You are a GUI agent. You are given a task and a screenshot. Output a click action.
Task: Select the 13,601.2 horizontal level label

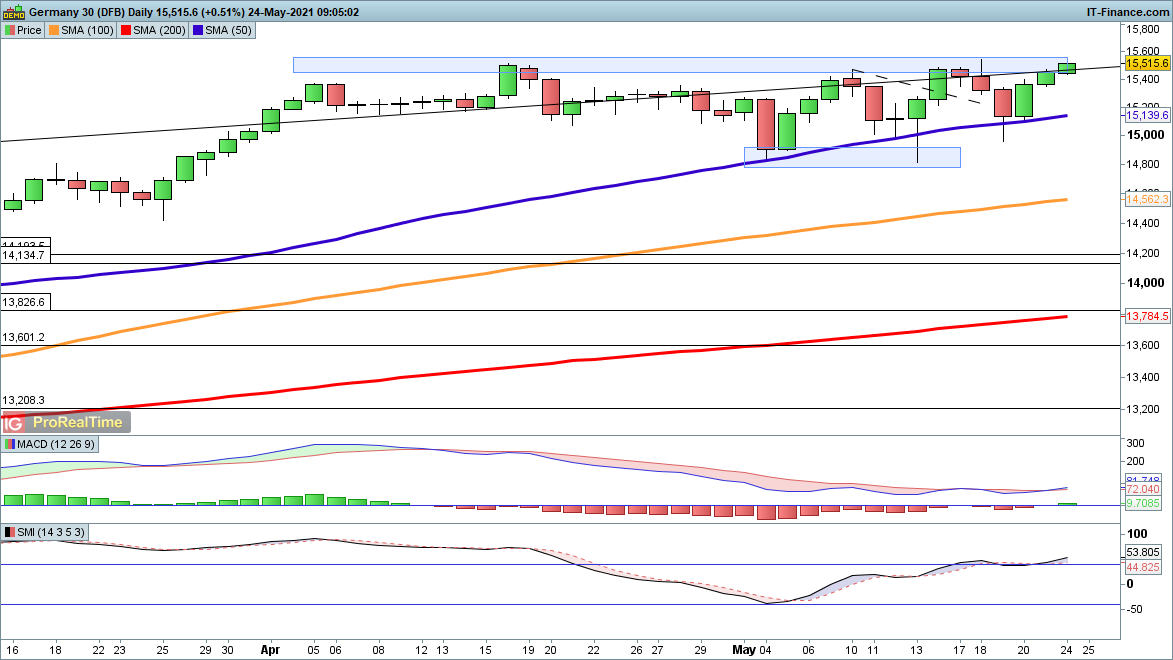[23, 337]
